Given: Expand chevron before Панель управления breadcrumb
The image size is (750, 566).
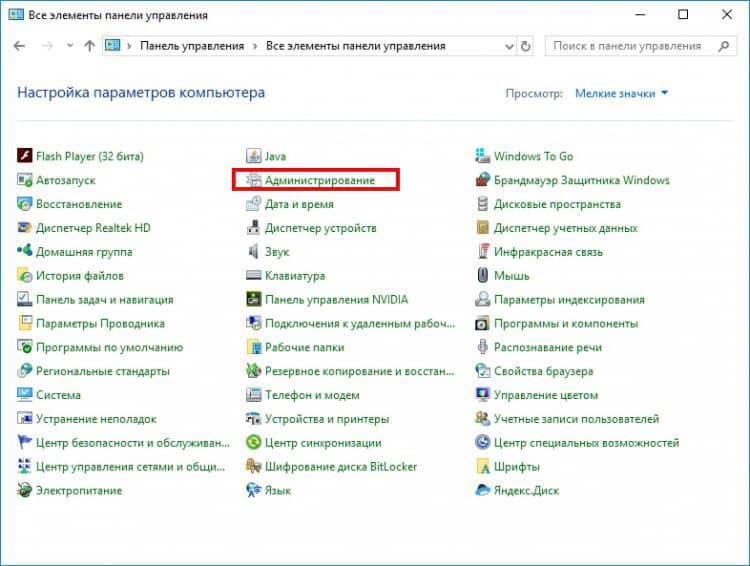Looking at the screenshot, I should tap(129, 46).
